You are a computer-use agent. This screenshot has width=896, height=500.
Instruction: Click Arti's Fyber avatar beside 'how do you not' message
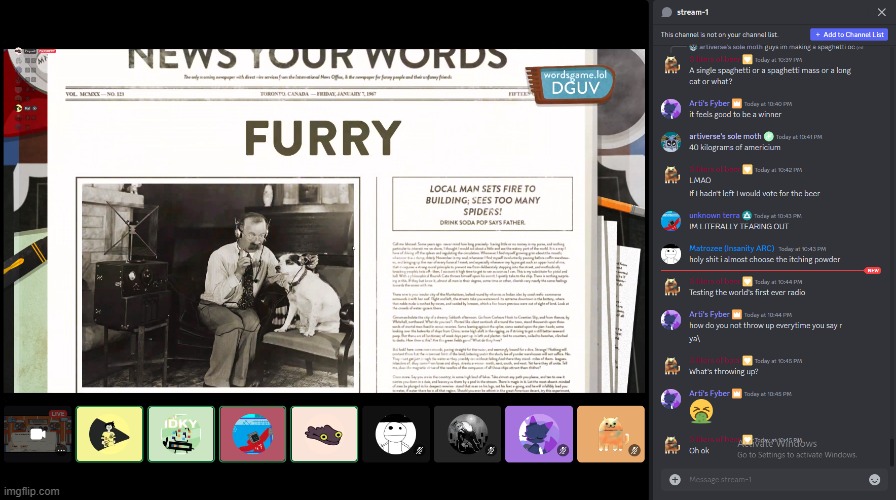coord(671,319)
